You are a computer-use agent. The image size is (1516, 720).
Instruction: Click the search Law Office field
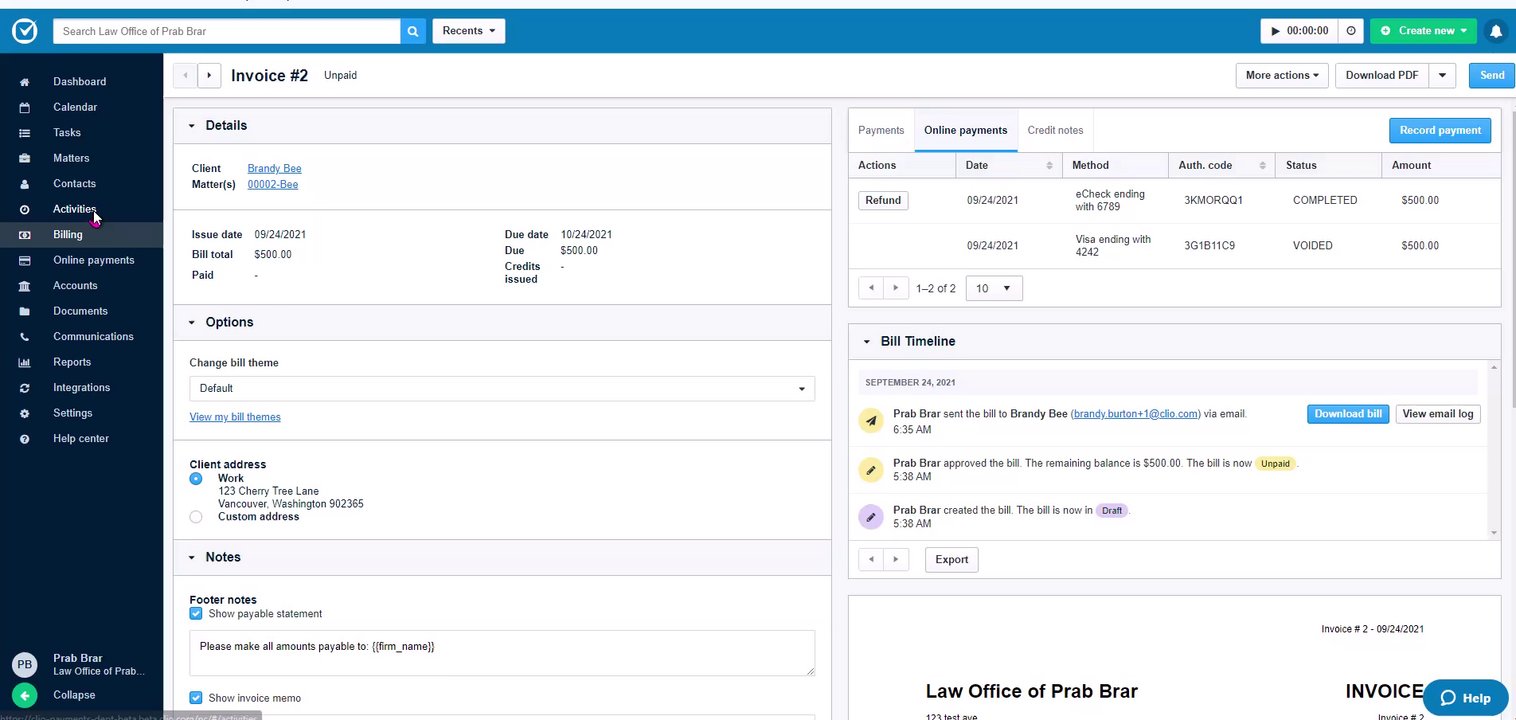tap(227, 31)
